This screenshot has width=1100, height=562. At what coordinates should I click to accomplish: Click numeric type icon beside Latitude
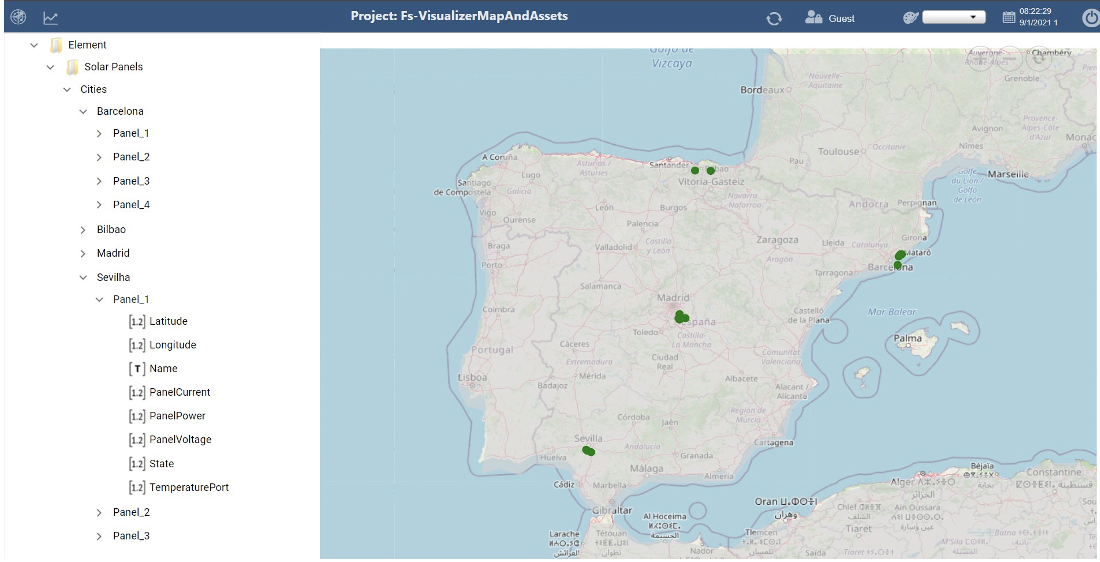pyautogui.click(x=137, y=321)
